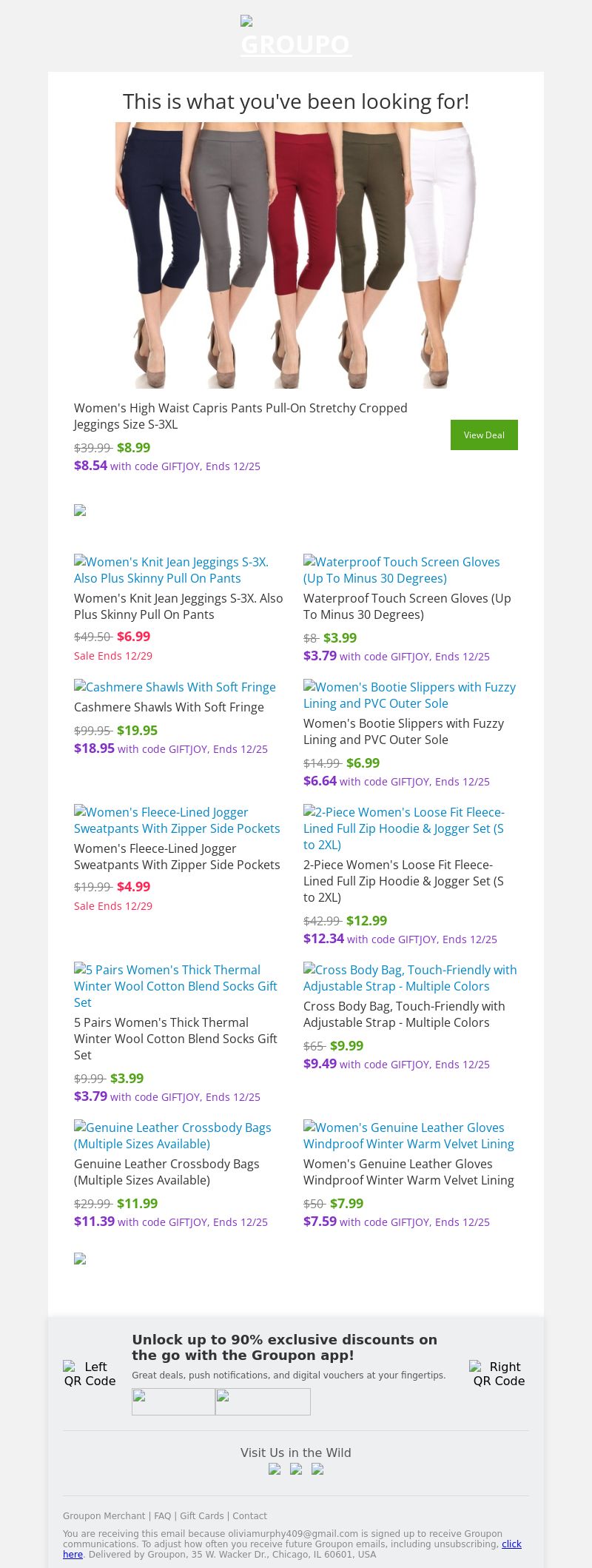592x1568 pixels.
Task: Open the Women's Knit Jean Jeggings image link
Action: [171, 570]
